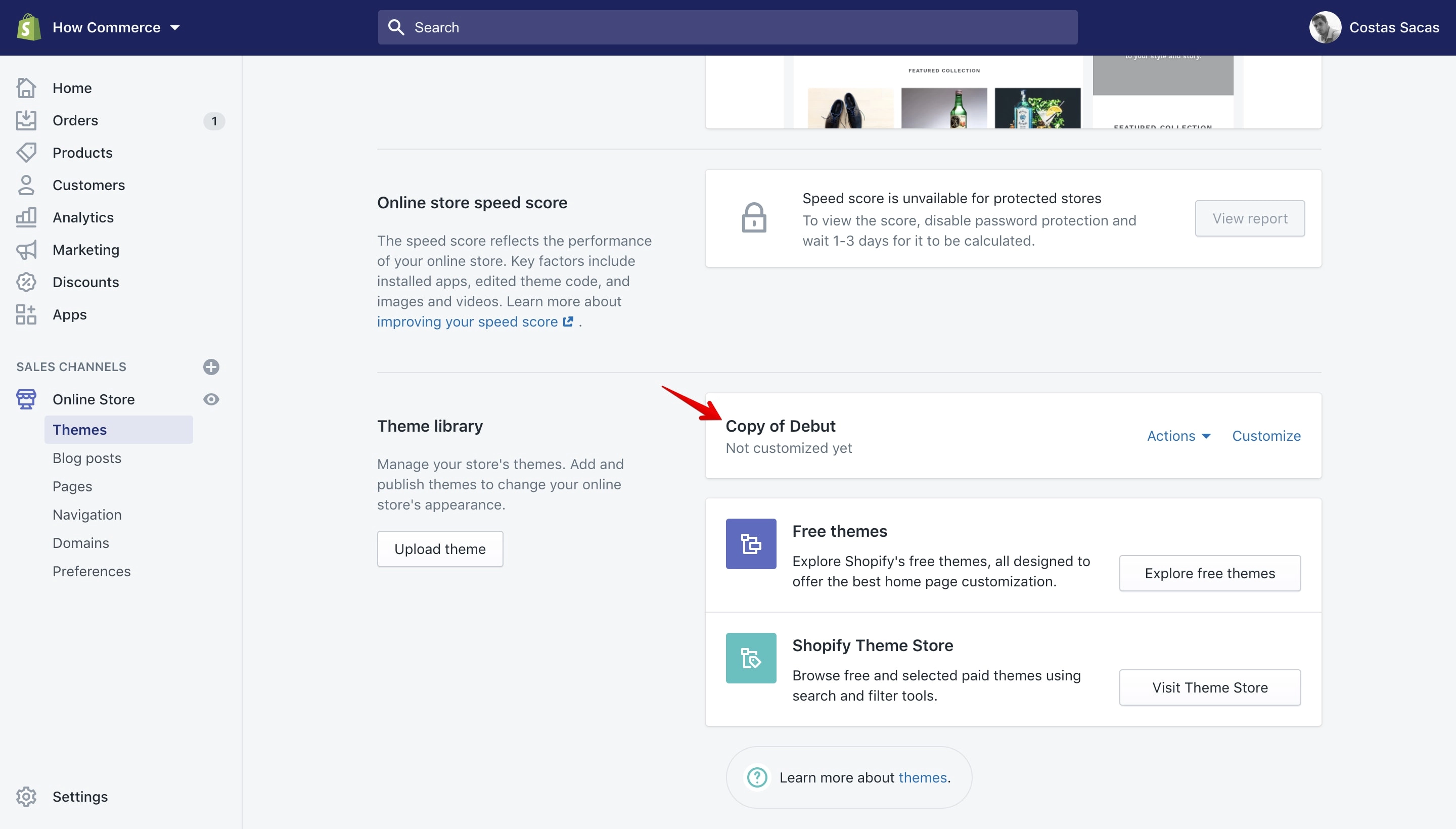Click the Settings gear icon
The width and height of the screenshot is (1456, 829).
[26, 797]
